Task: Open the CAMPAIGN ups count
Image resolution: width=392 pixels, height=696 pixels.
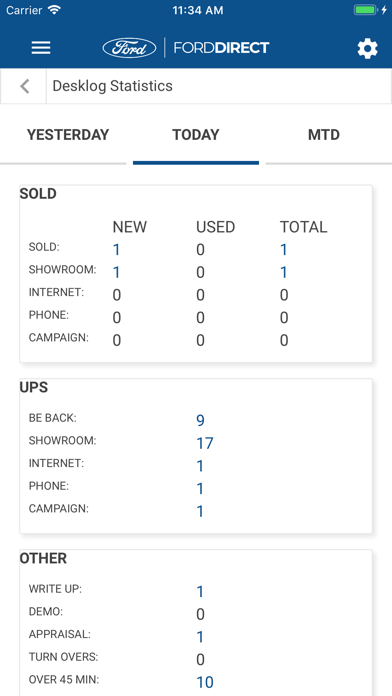Action: click(x=200, y=511)
